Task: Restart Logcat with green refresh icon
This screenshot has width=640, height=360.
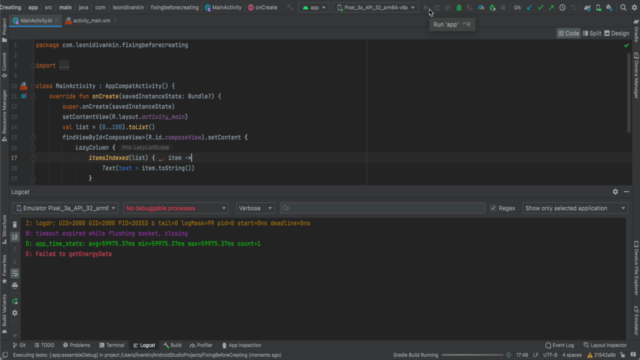Action: pos(15,301)
